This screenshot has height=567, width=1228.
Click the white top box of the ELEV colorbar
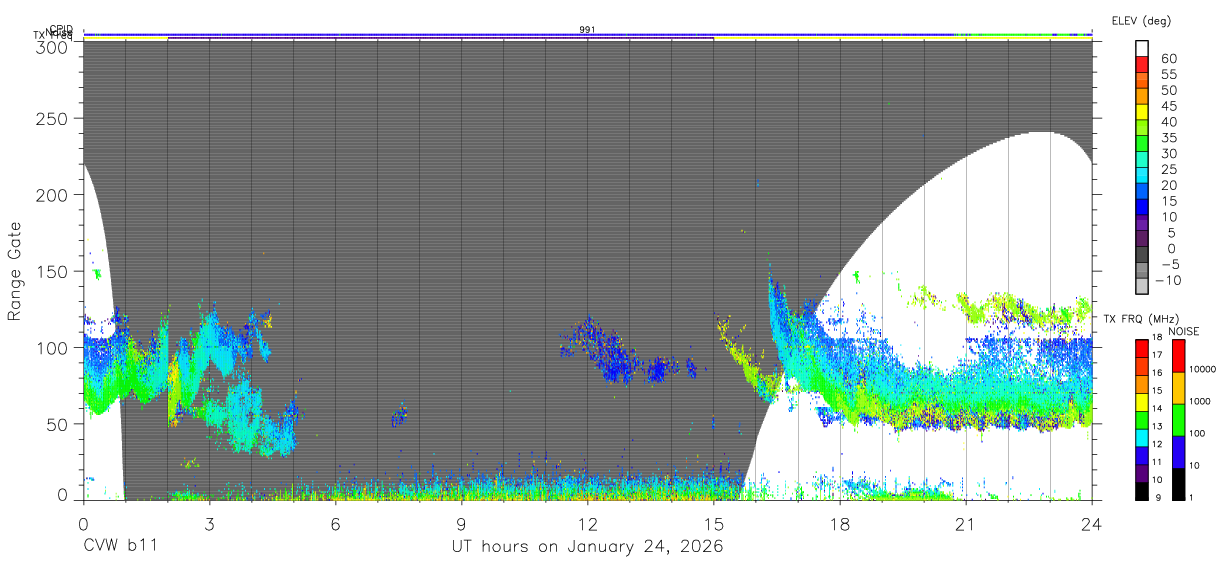[x=1143, y=49]
